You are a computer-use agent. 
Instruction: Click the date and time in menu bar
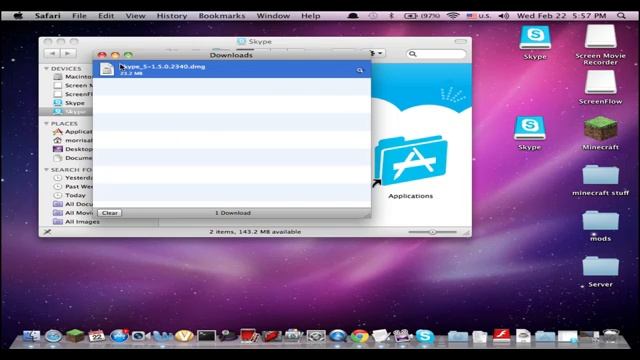[x=561, y=16]
